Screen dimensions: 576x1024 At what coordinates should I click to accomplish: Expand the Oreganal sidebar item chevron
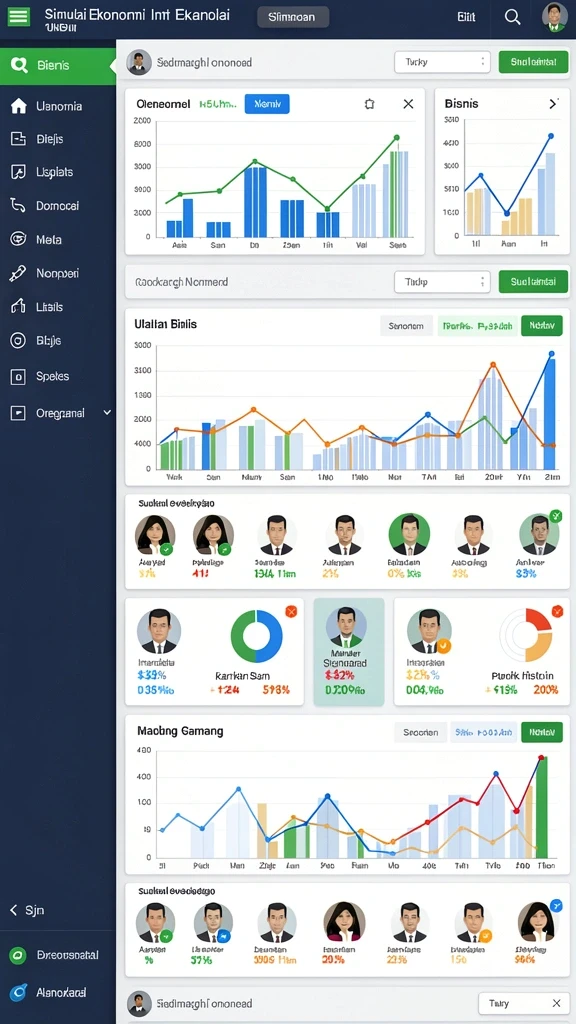(x=107, y=413)
